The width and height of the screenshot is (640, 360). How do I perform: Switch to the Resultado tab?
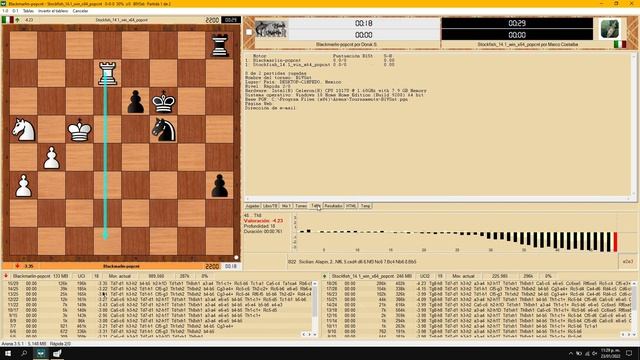pyautogui.click(x=333, y=206)
